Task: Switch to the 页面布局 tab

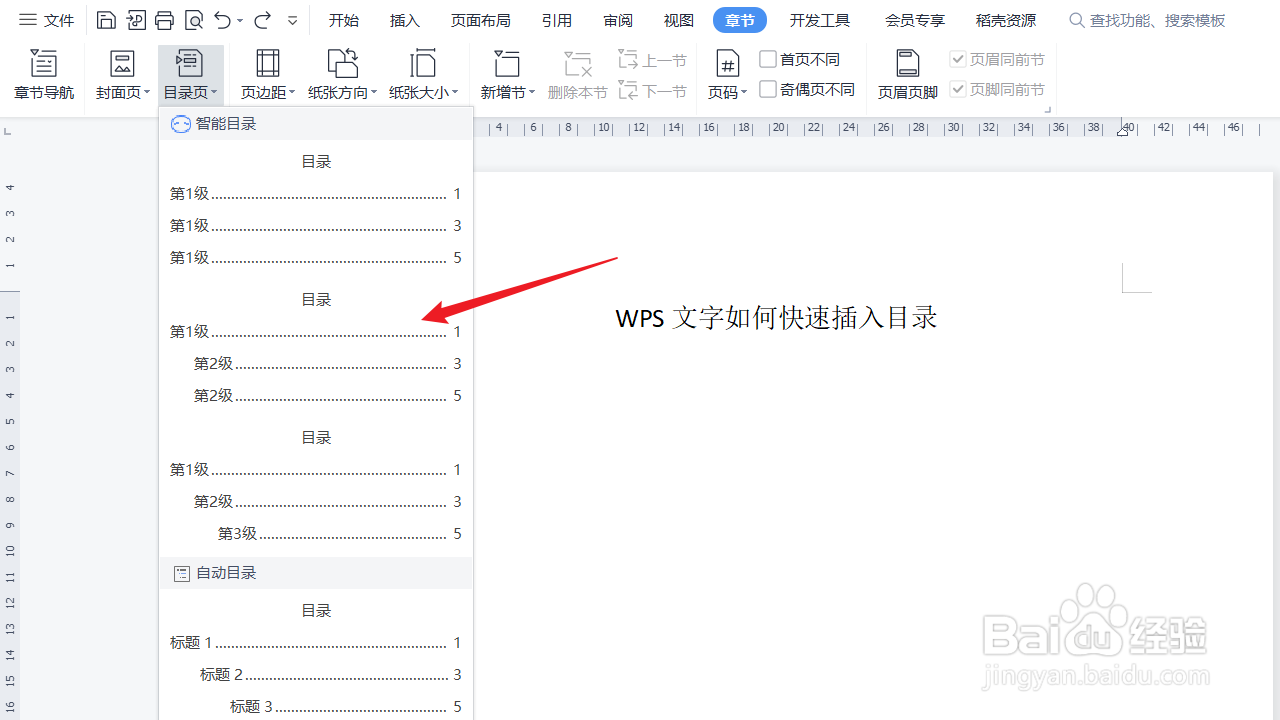Action: tap(480, 20)
